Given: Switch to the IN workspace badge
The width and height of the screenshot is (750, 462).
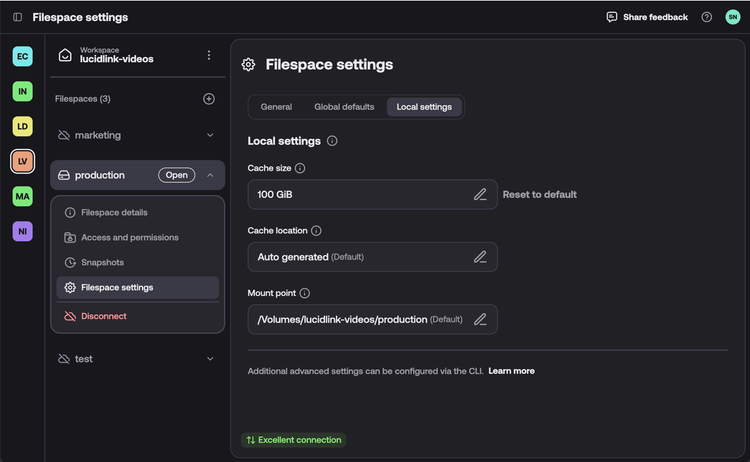Looking at the screenshot, I should (22, 91).
